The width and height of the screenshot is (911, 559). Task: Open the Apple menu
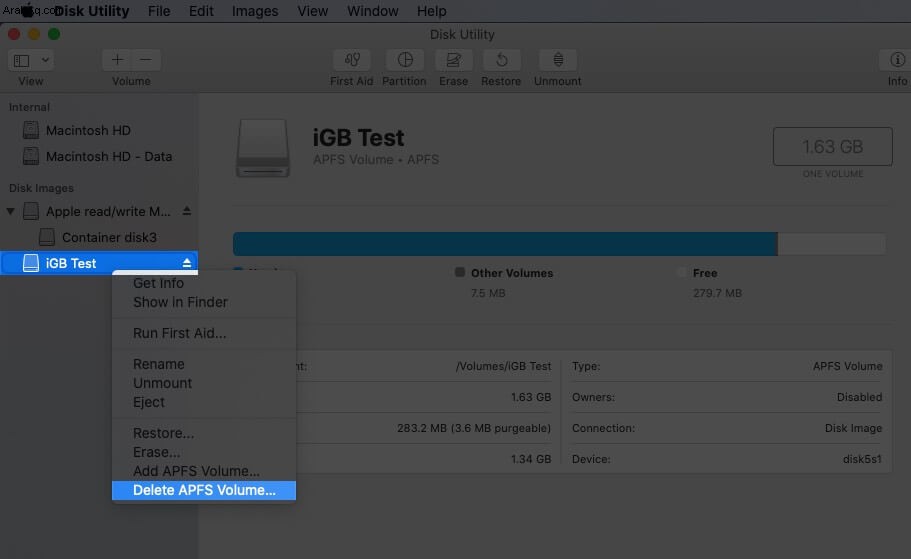(x=28, y=10)
